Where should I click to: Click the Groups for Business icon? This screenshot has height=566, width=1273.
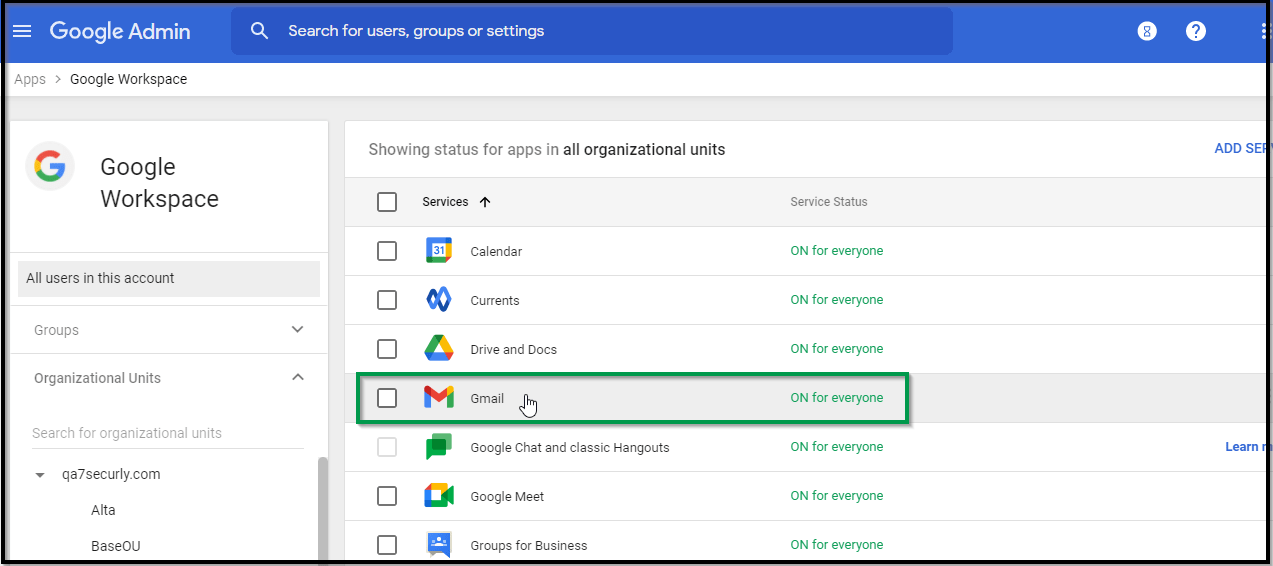coord(439,545)
